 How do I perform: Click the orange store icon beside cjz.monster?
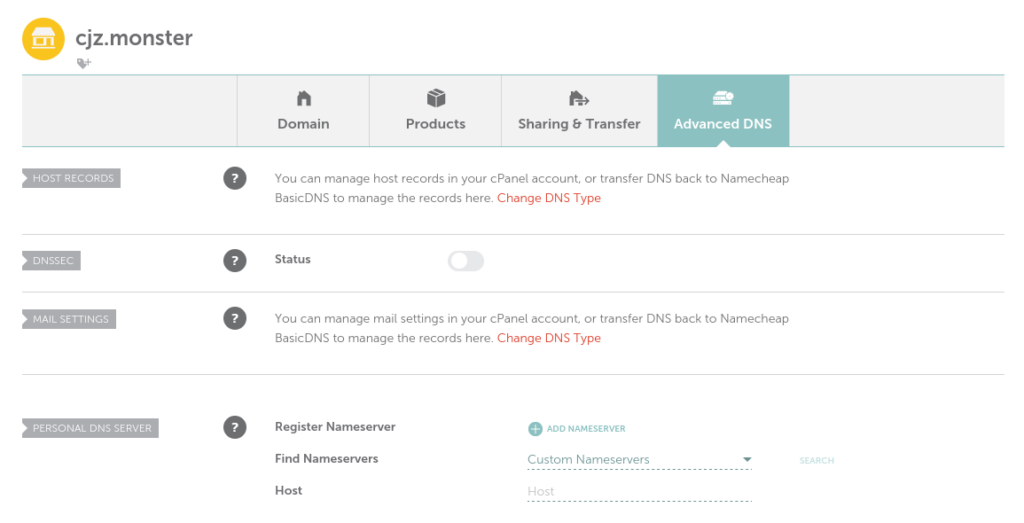coord(43,39)
